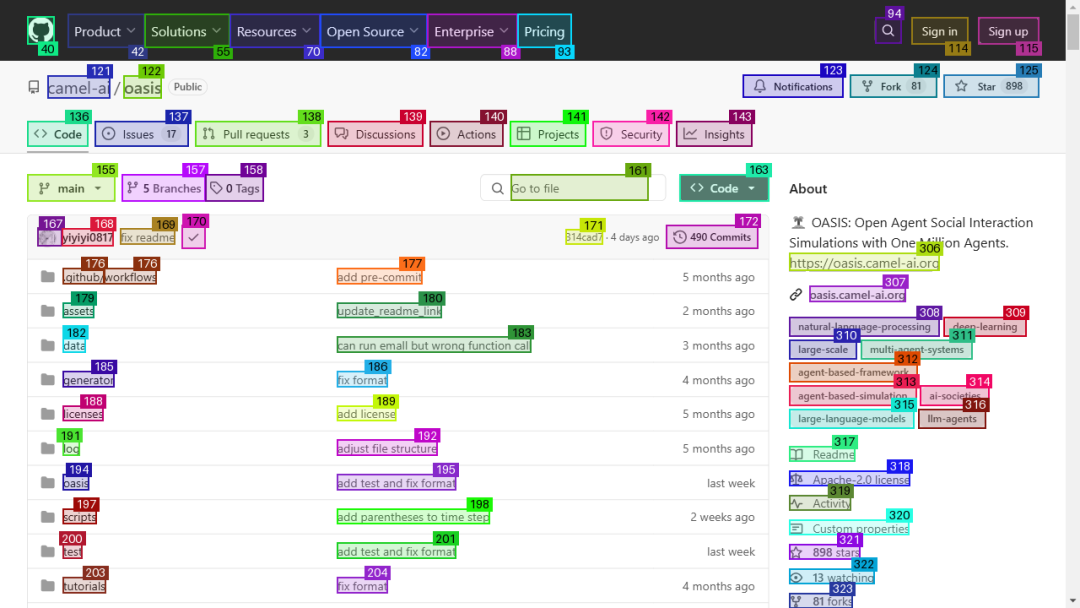The height and width of the screenshot is (608, 1080).
Task: Select the Code repository tab
Action: 59,134
